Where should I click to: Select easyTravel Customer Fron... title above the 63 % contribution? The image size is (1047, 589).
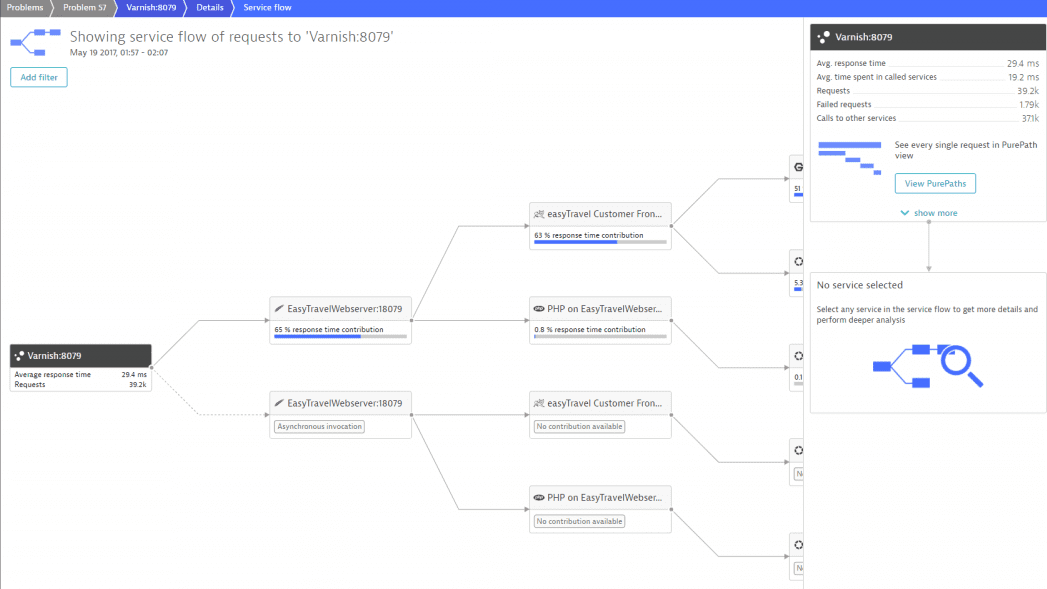click(x=604, y=214)
